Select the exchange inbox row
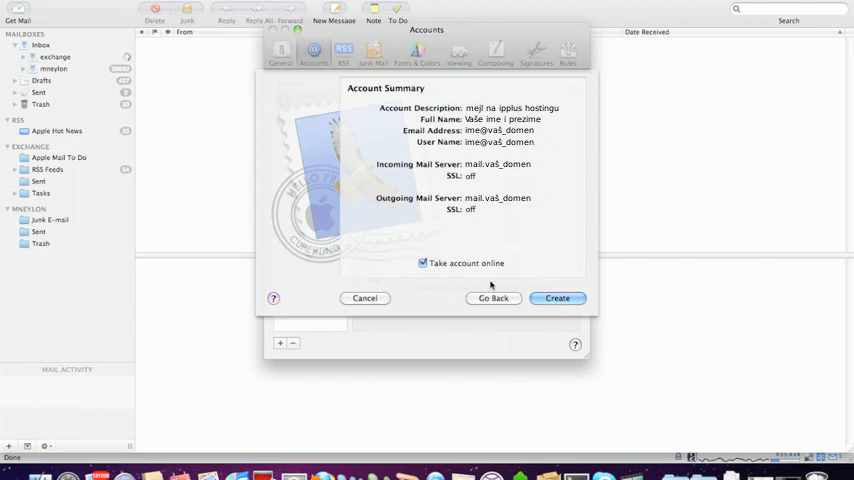Viewport: 854px width, 480px height. point(68,57)
